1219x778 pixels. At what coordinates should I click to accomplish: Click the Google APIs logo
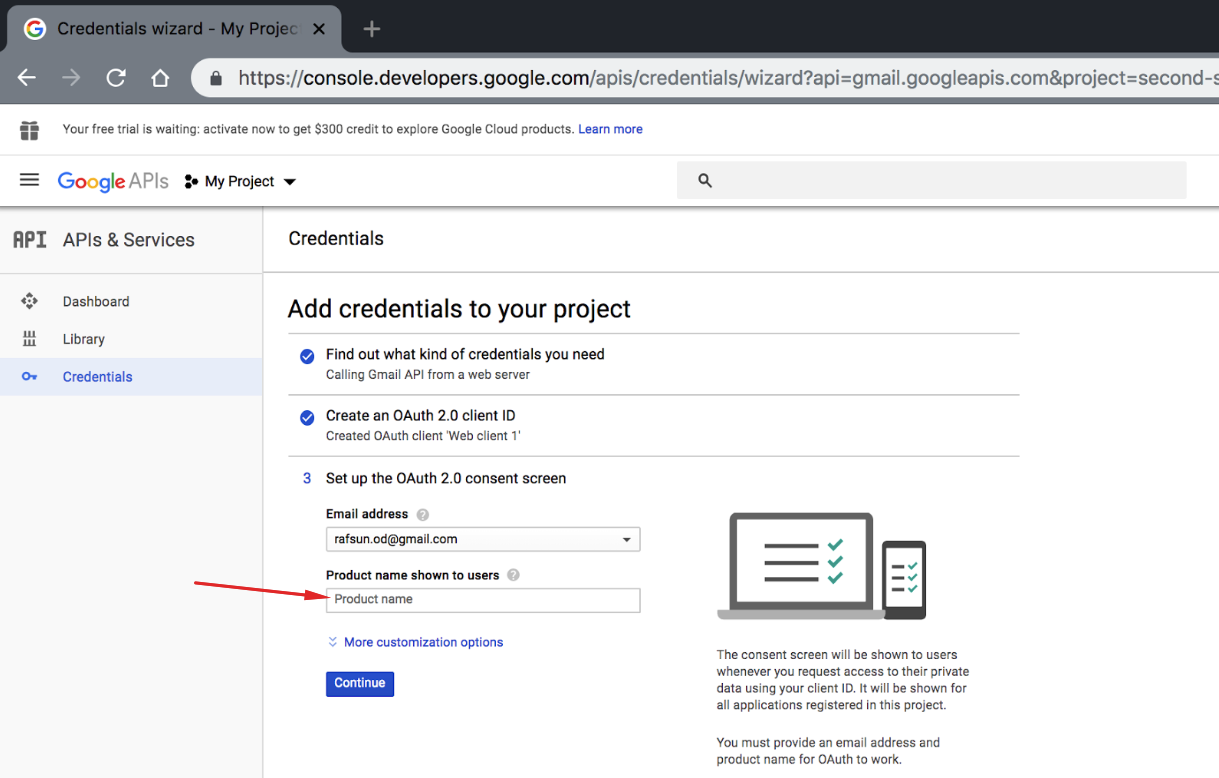pyautogui.click(x=113, y=181)
